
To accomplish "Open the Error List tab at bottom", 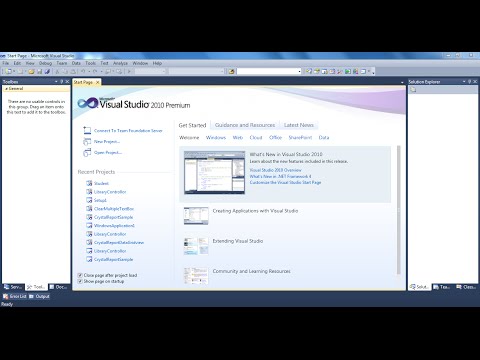I will pyautogui.click(x=15, y=296).
